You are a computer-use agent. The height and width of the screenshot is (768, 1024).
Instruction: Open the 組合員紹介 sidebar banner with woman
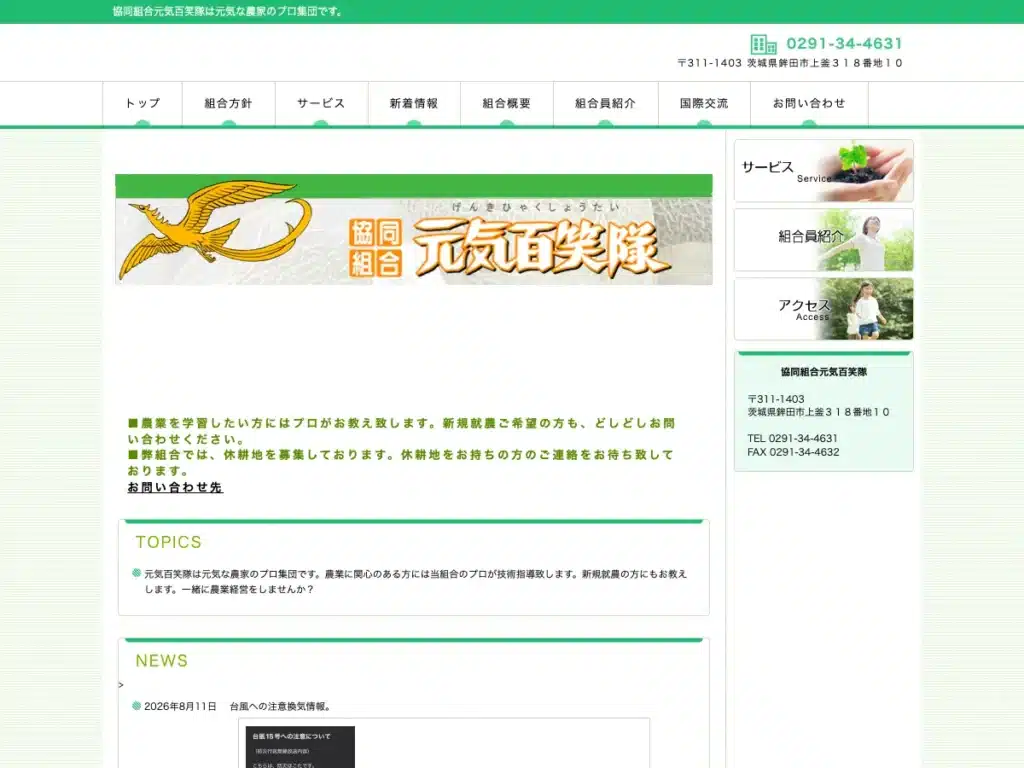(824, 240)
